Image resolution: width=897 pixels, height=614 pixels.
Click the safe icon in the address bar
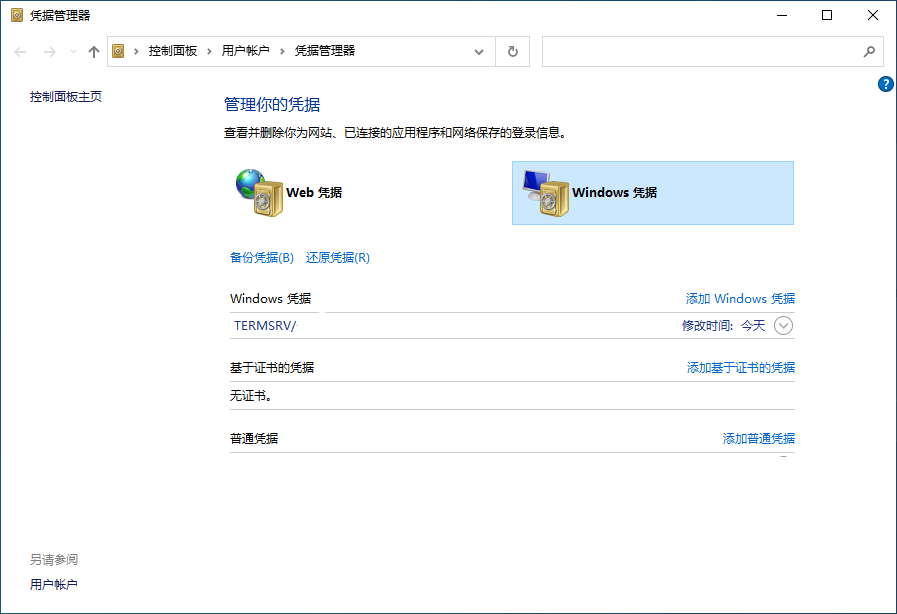pyautogui.click(x=118, y=52)
